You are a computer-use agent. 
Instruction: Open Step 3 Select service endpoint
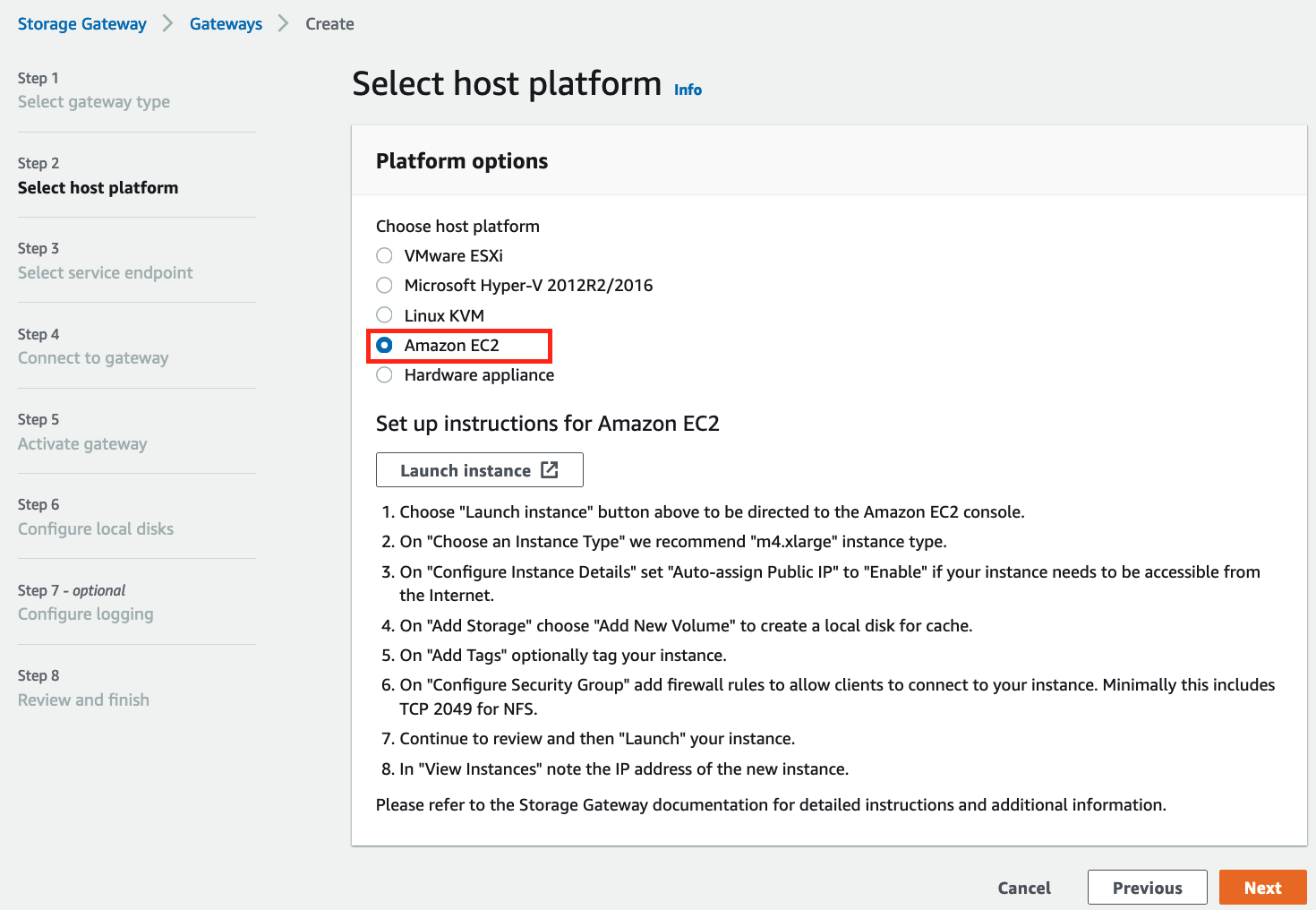coord(106,272)
